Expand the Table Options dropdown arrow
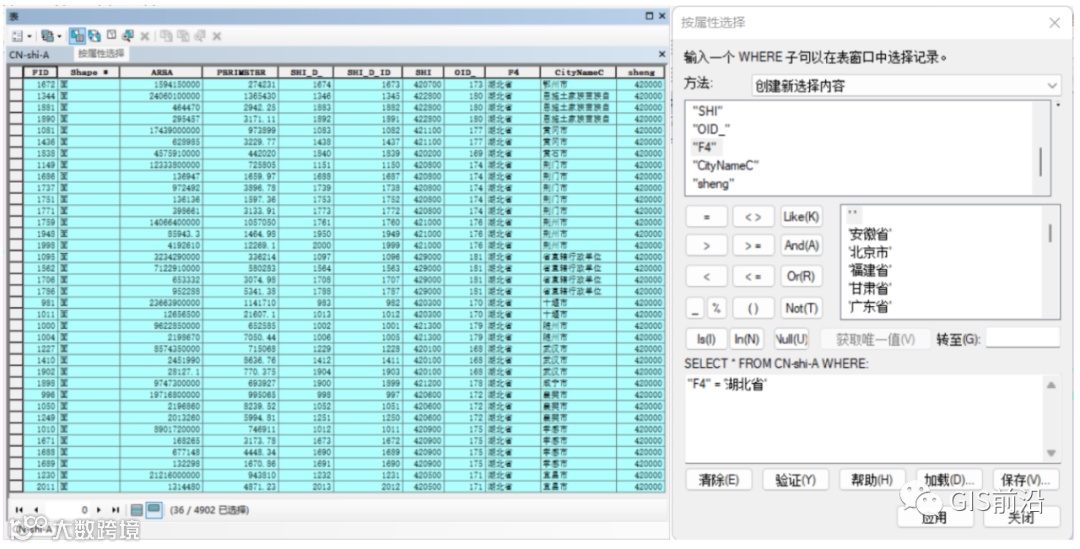This screenshot has width=1080, height=549. pyautogui.click(x=29, y=37)
